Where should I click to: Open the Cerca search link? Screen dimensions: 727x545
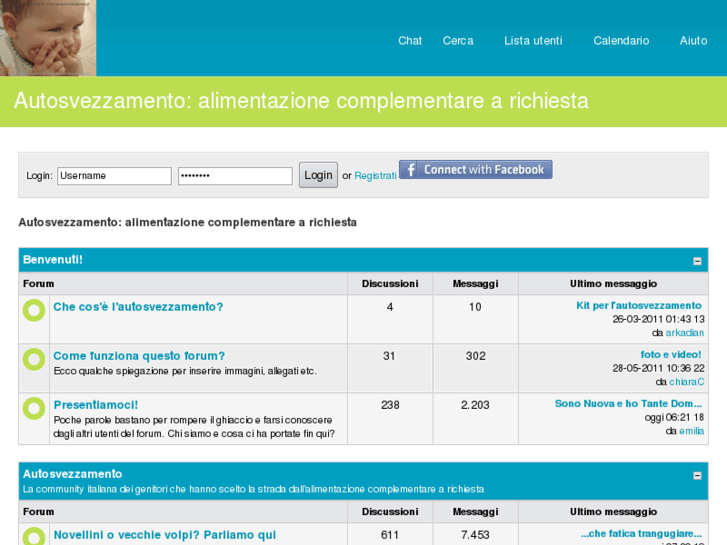click(x=458, y=41)
